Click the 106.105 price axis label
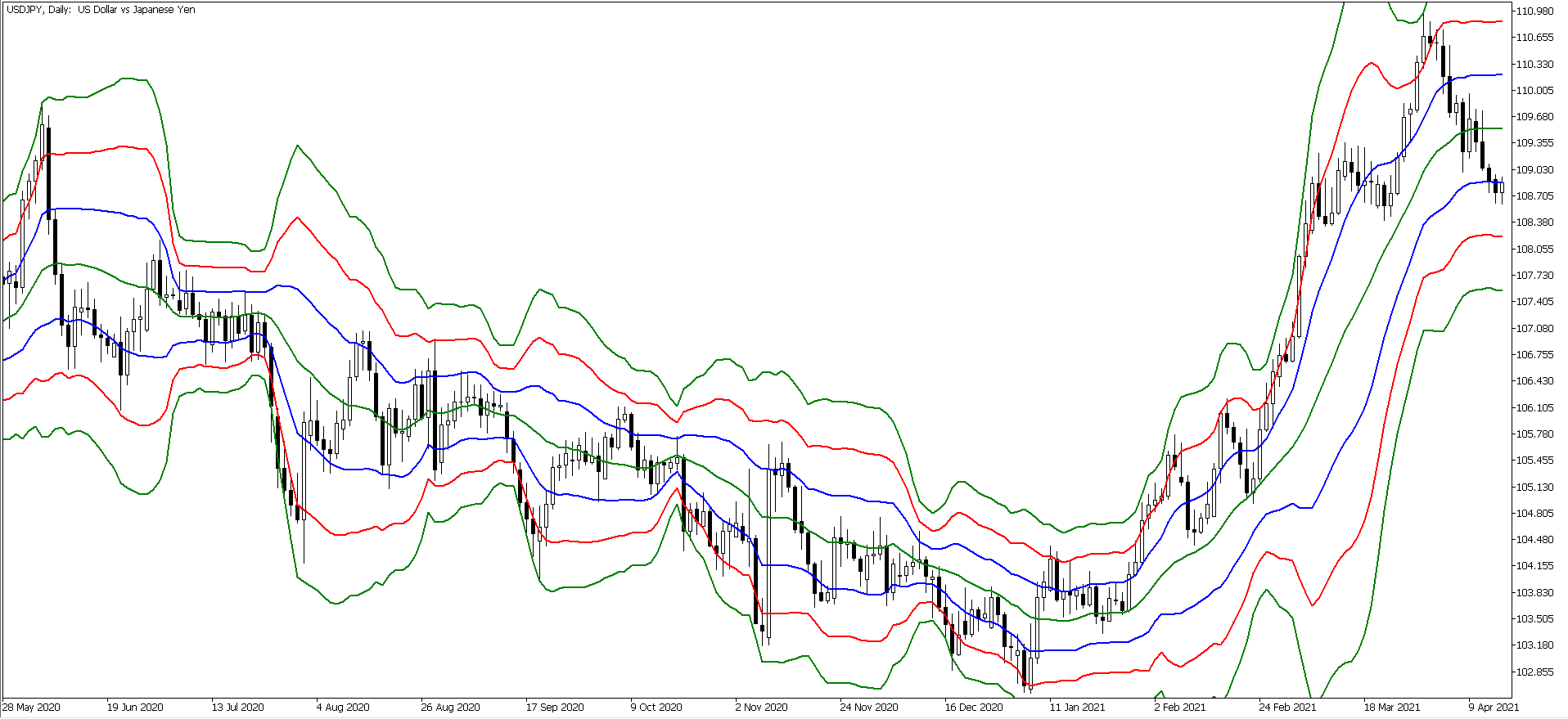The image size is (1568, 719). point(1534,407)
